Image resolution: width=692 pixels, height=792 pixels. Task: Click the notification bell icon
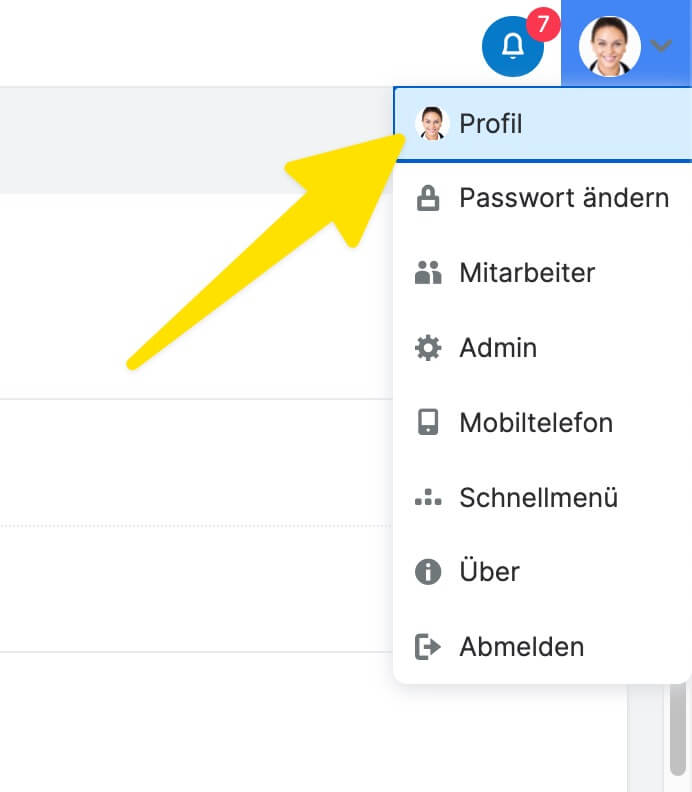(x=512, y=46)
